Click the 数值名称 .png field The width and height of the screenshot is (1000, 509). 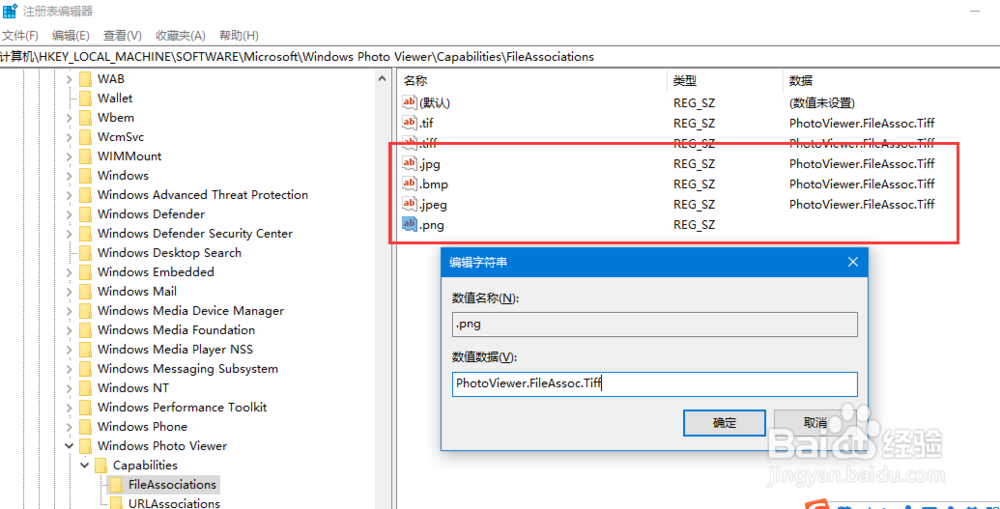(x=655, y=324)
